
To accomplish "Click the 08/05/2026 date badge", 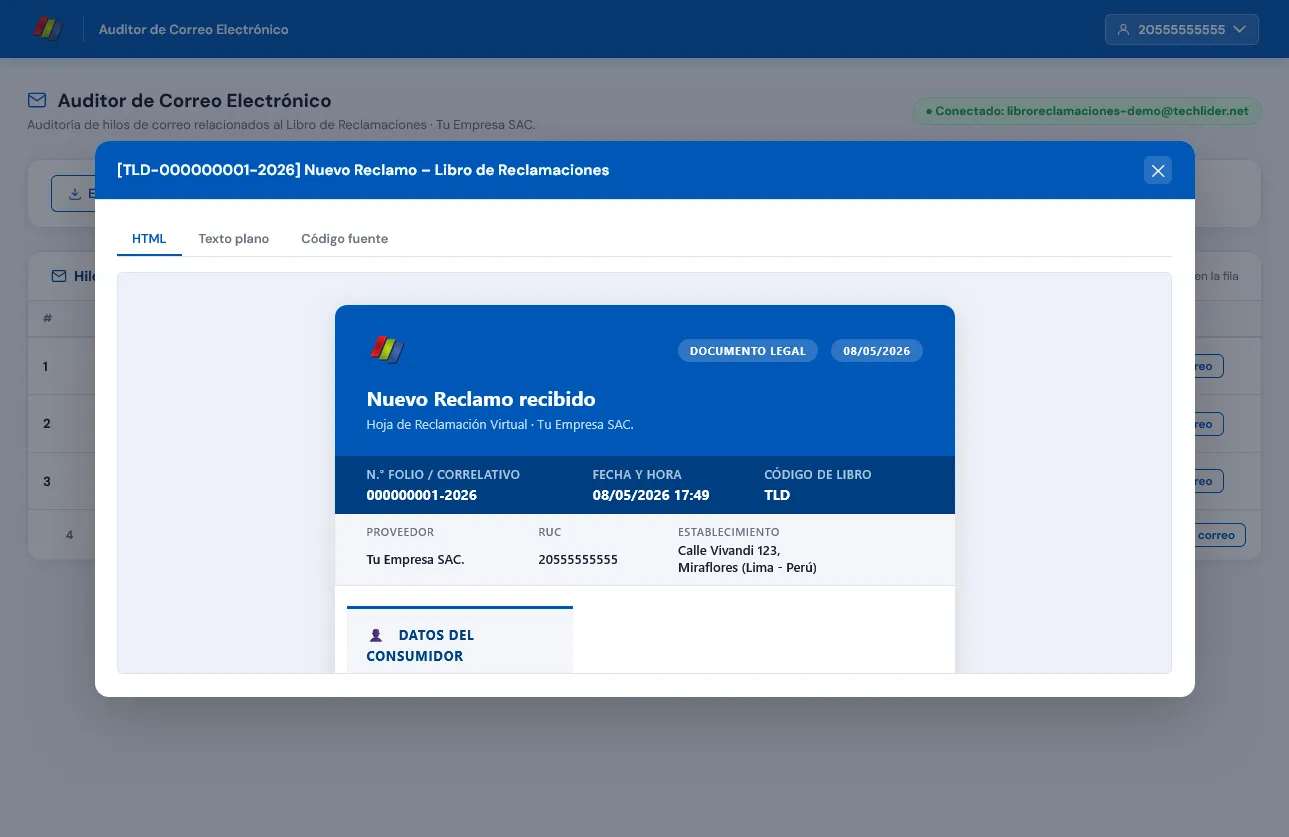I will [877, 351].
